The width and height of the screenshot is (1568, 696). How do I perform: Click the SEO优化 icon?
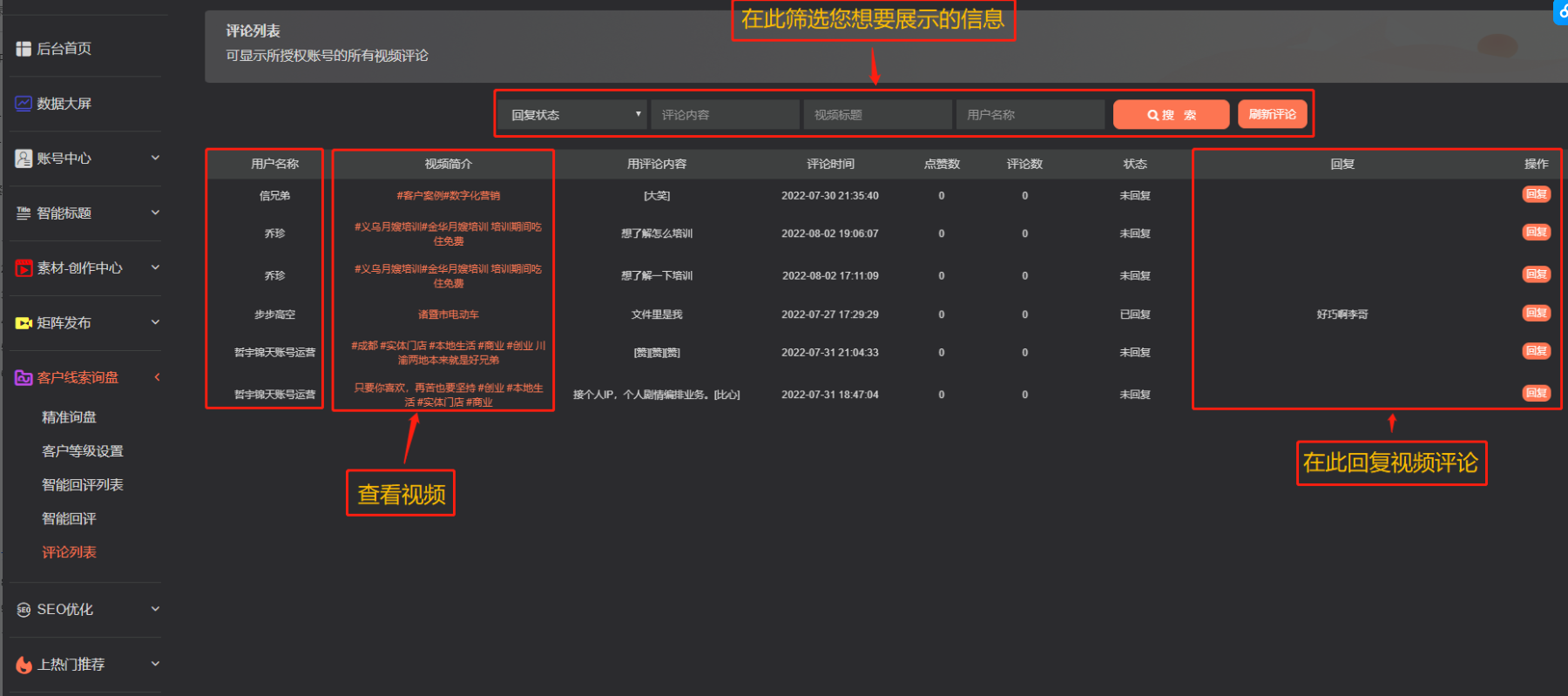(24, 610)
